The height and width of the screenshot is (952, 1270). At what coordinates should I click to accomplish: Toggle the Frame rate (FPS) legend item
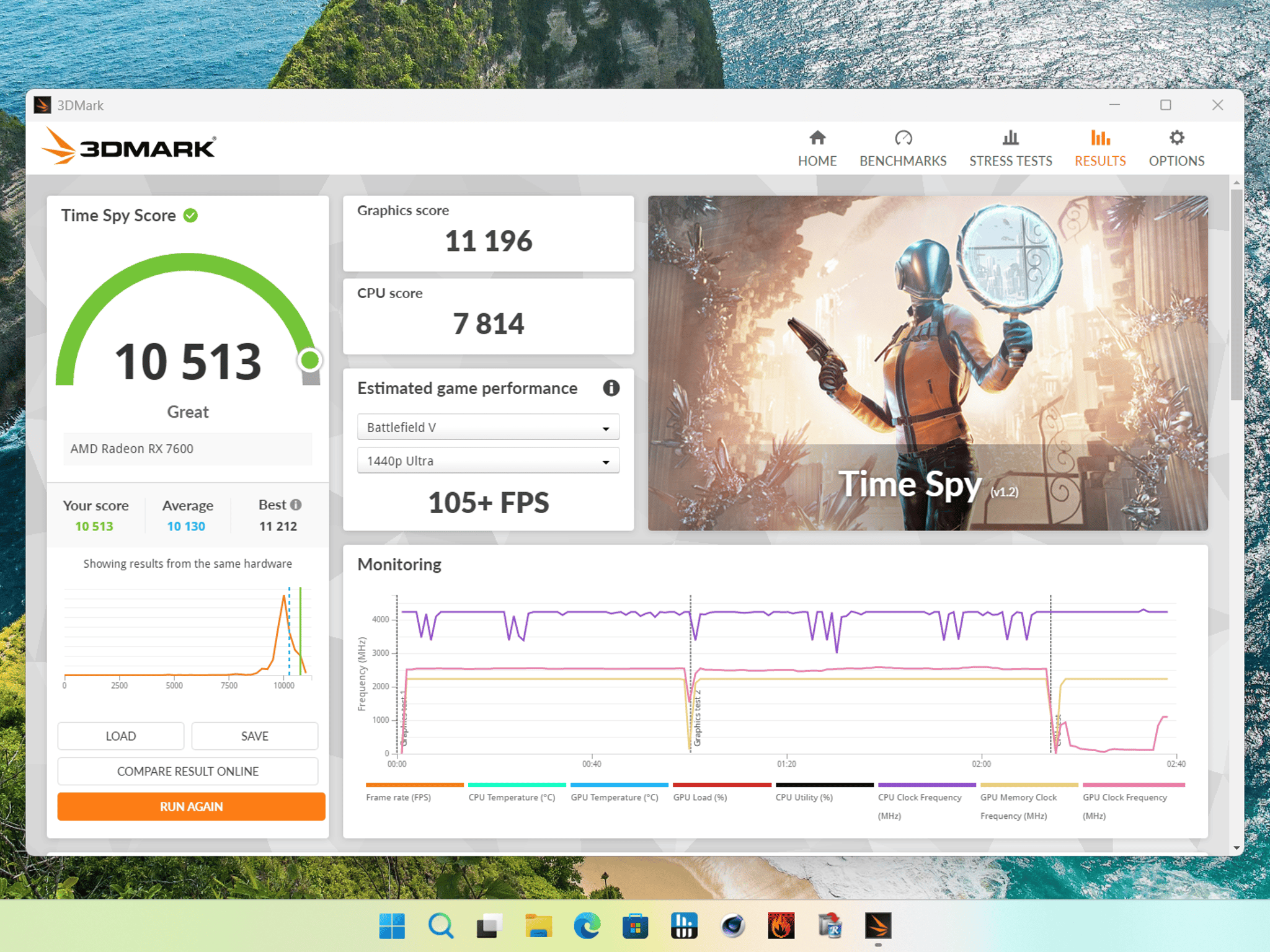pyautogui.click(x=414, y=793)
